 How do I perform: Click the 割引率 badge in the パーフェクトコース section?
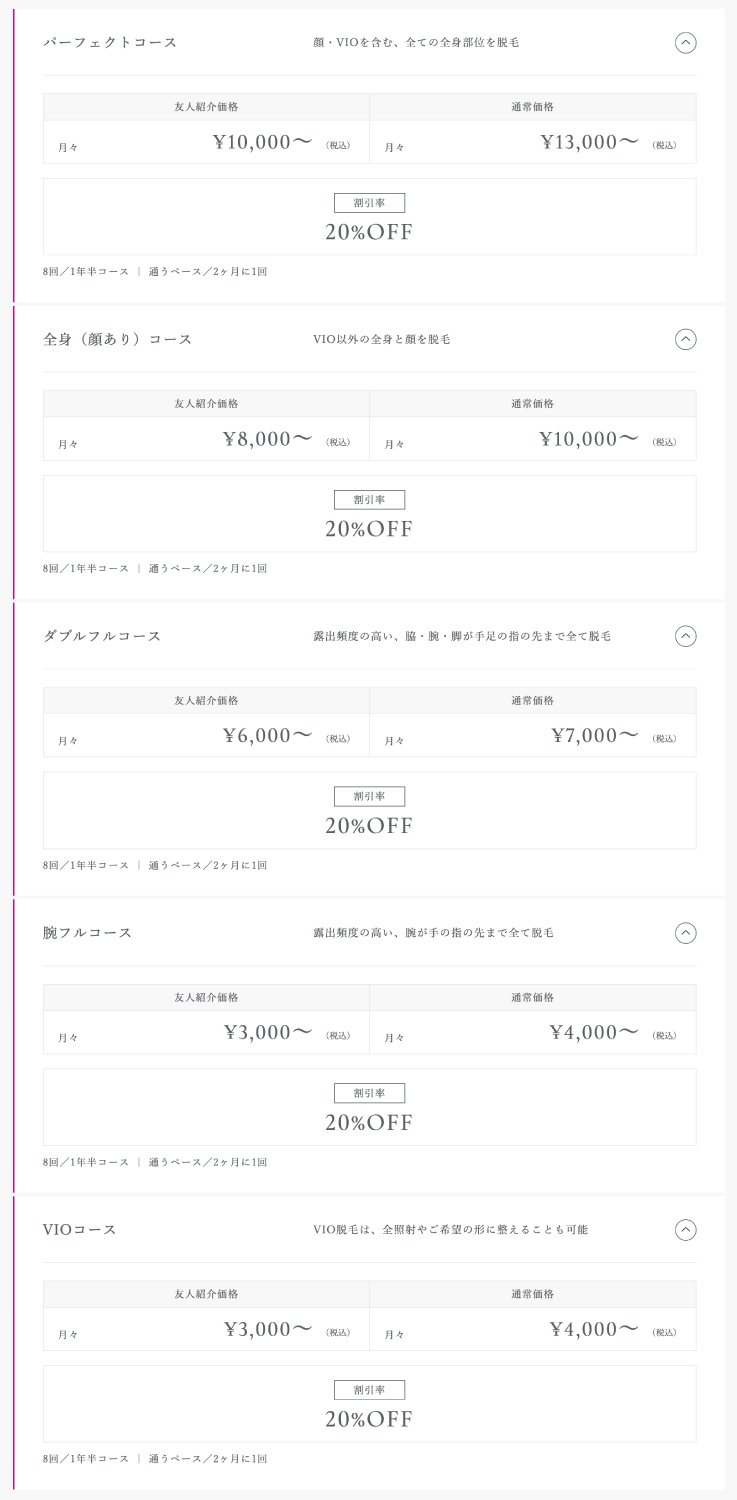tap(369, 203)
